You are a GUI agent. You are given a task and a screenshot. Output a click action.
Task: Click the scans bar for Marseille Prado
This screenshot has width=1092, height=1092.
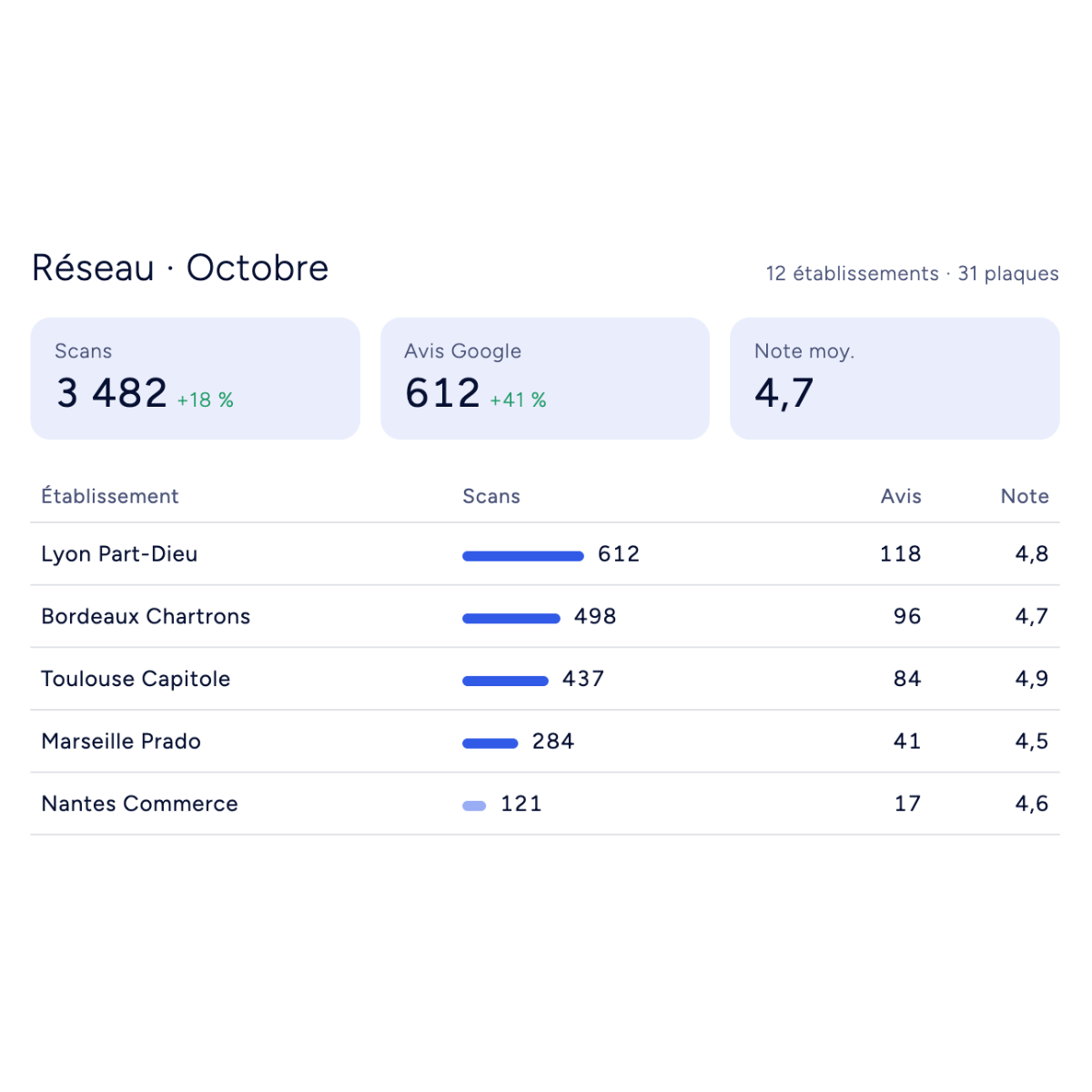(490, 743)
